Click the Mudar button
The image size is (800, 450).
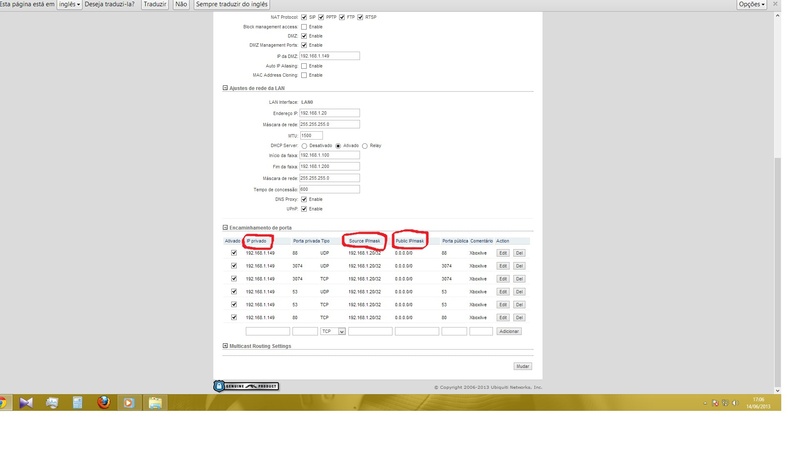tap(523, 366)
